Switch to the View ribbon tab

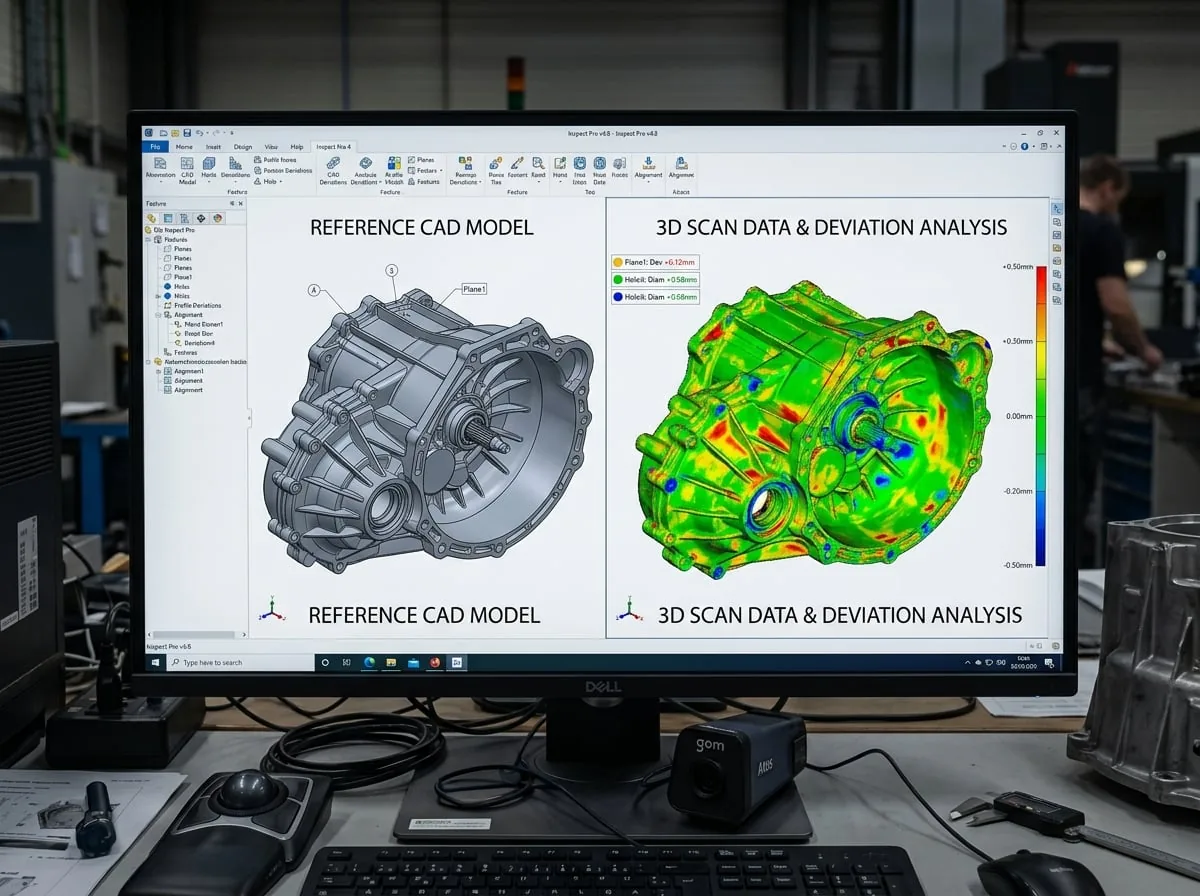tap(272, 147)
